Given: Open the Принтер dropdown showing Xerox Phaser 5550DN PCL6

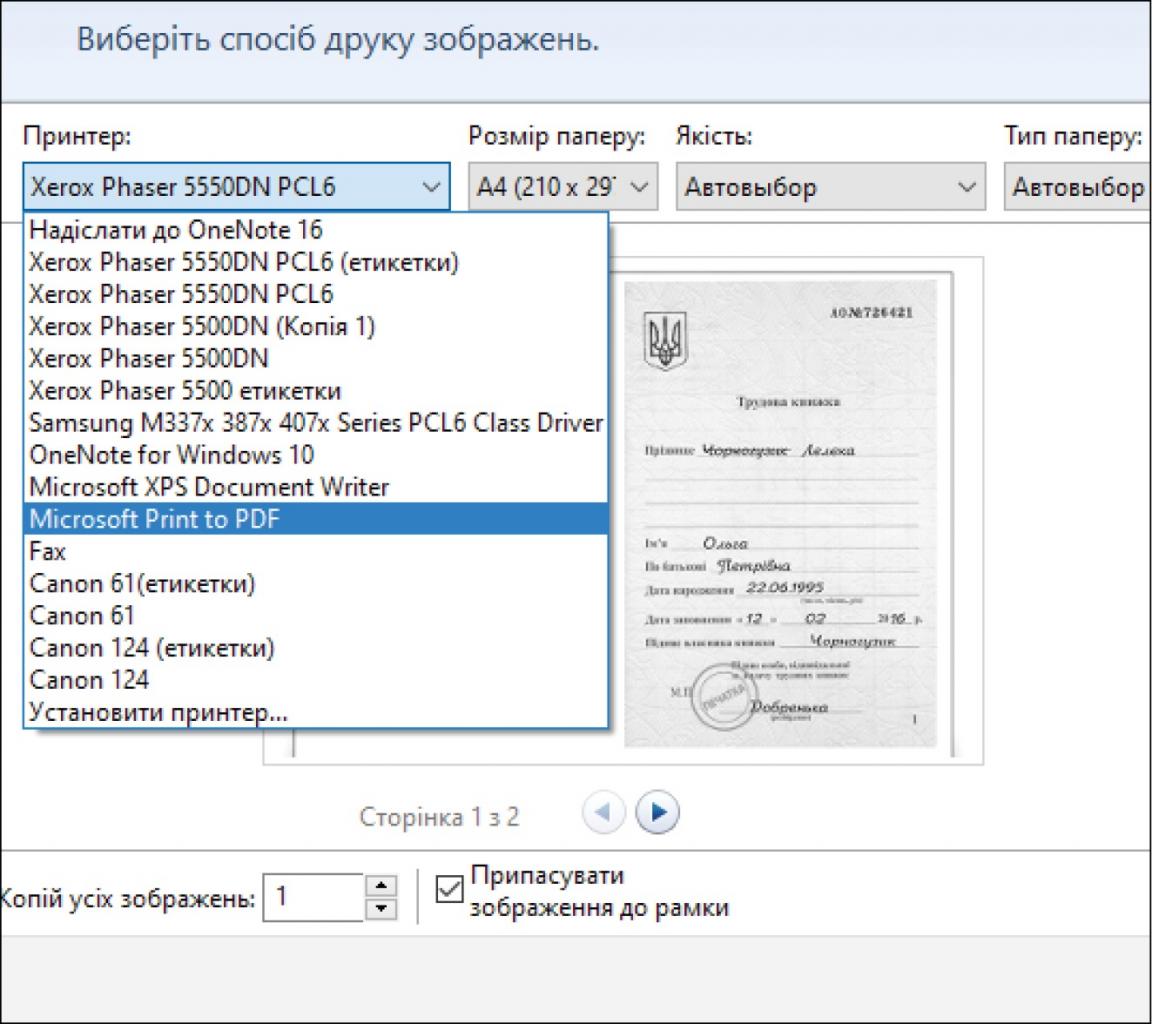Looking at the screenshot, I should (x=236, y=187).
